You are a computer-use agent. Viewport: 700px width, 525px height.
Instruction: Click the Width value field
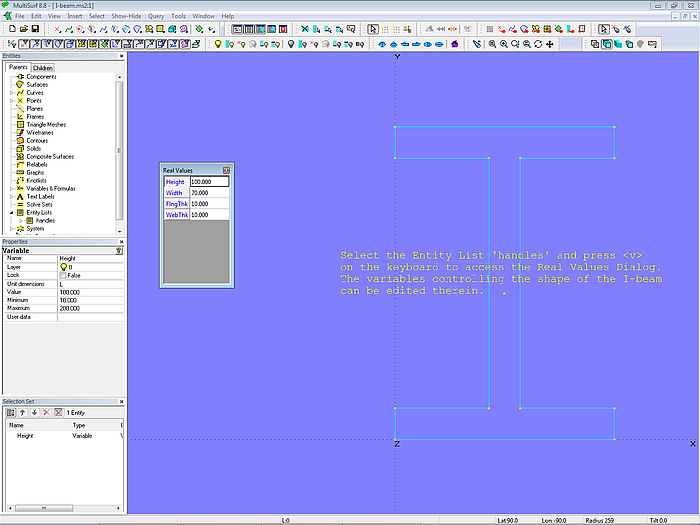click(x=209, y=193)
